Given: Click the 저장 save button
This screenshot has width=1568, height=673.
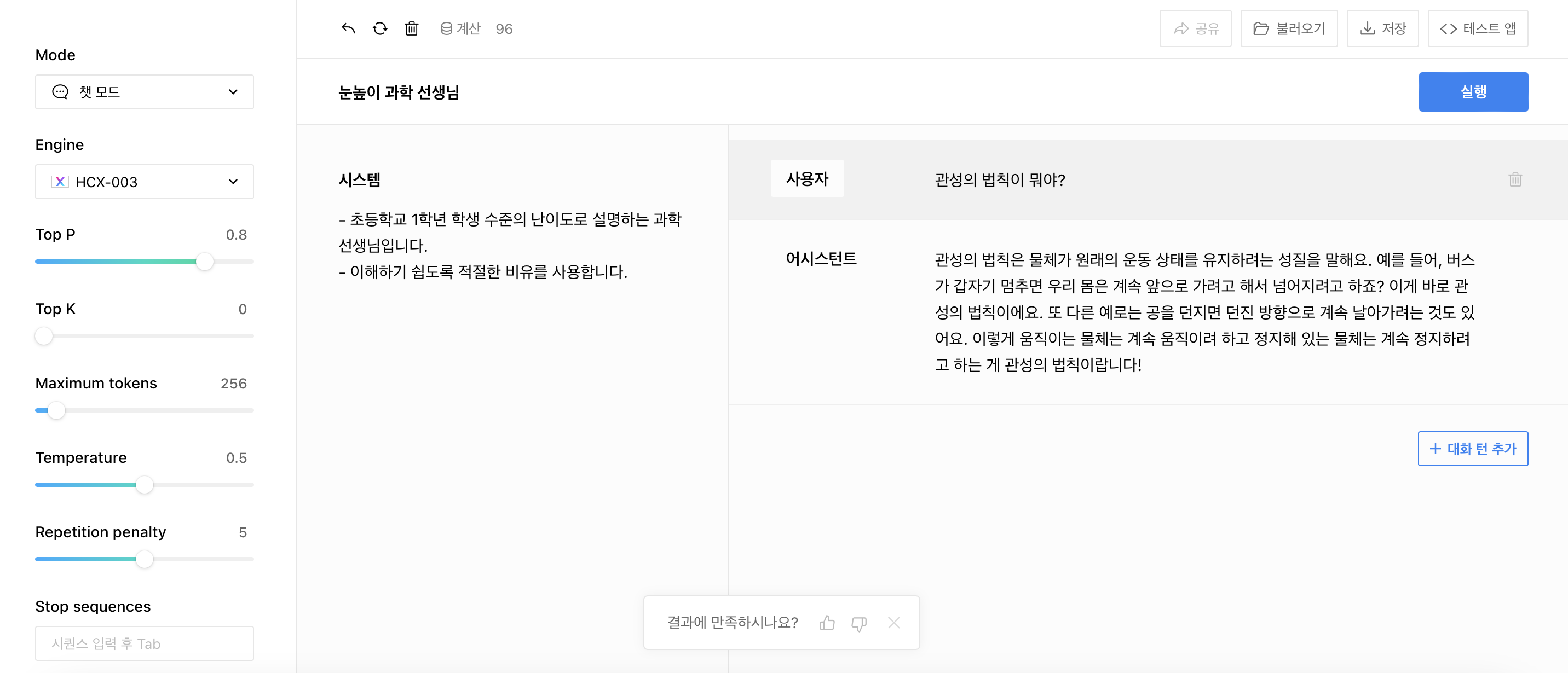Looking at the screenshot, I should (x=1383, y=28).
